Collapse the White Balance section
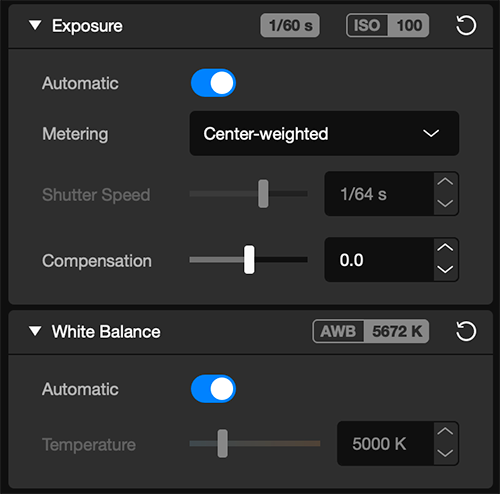The height and width of the screenshot is (494, 500). coord(35,331)
